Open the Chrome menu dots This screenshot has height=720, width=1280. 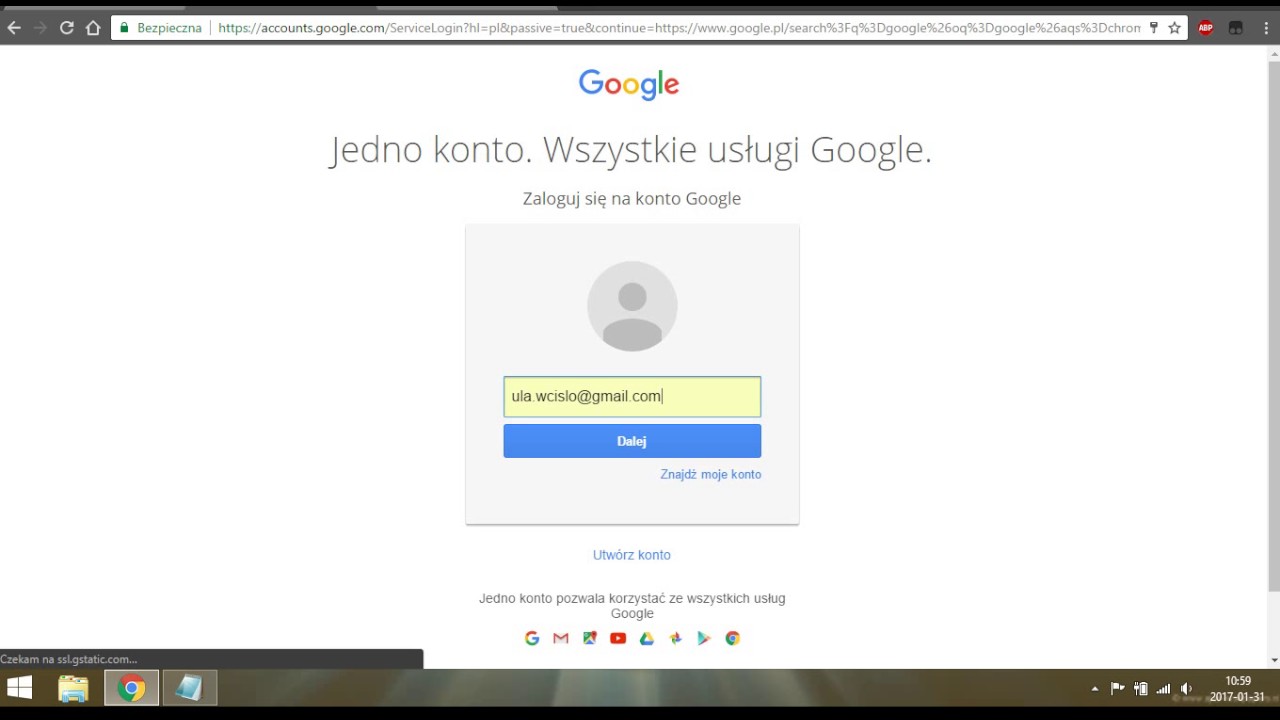tap(1265, 28)
